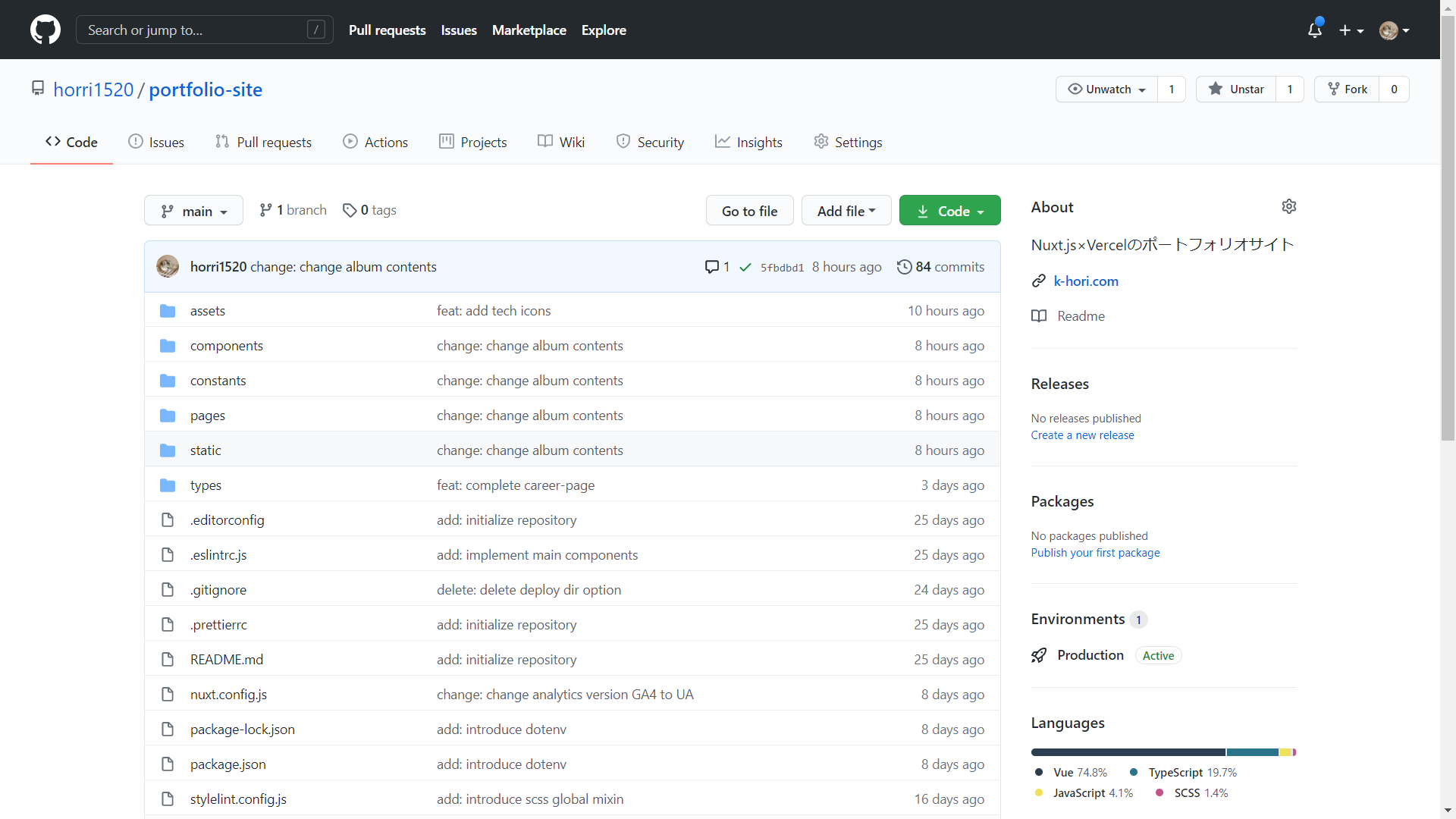Click the green commit status checkmark
Image resolution: width=1456 pixels, height=819 pixels.
point(745,267)
